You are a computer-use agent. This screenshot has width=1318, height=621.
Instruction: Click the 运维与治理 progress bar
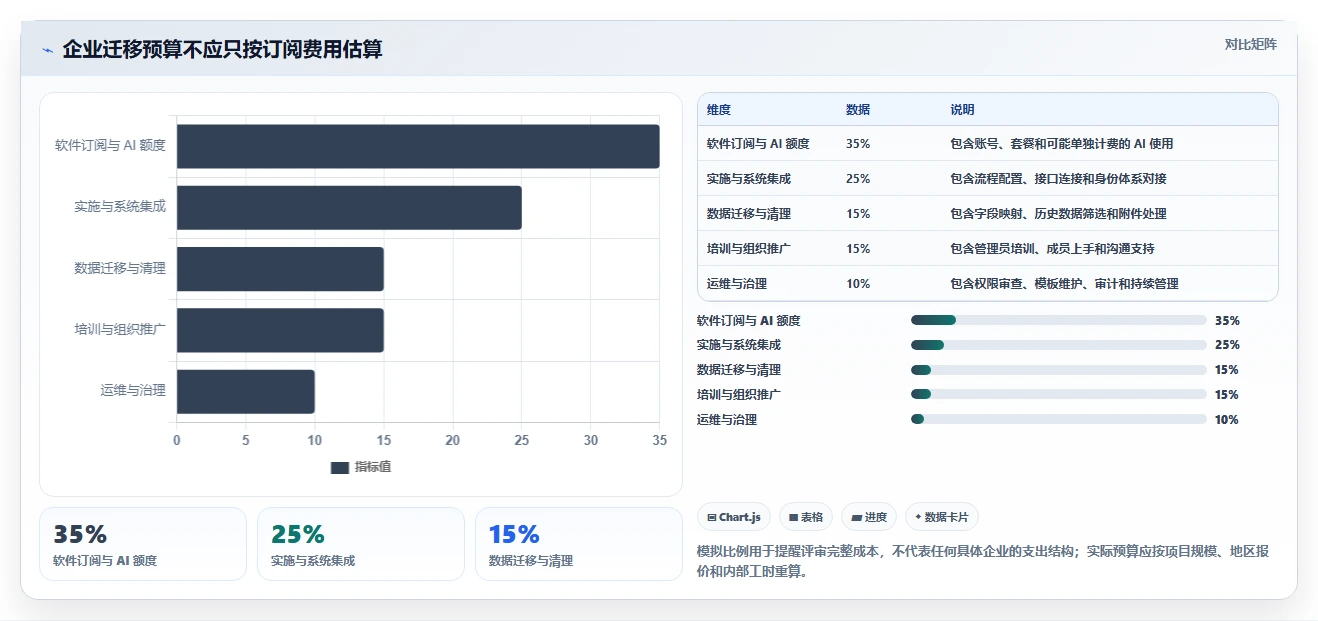[x=1058, y=420]
